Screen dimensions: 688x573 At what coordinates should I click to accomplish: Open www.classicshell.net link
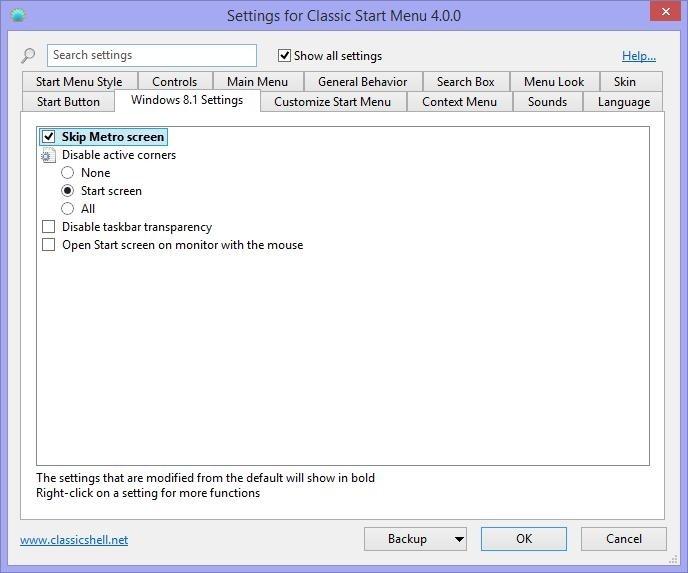74,540
